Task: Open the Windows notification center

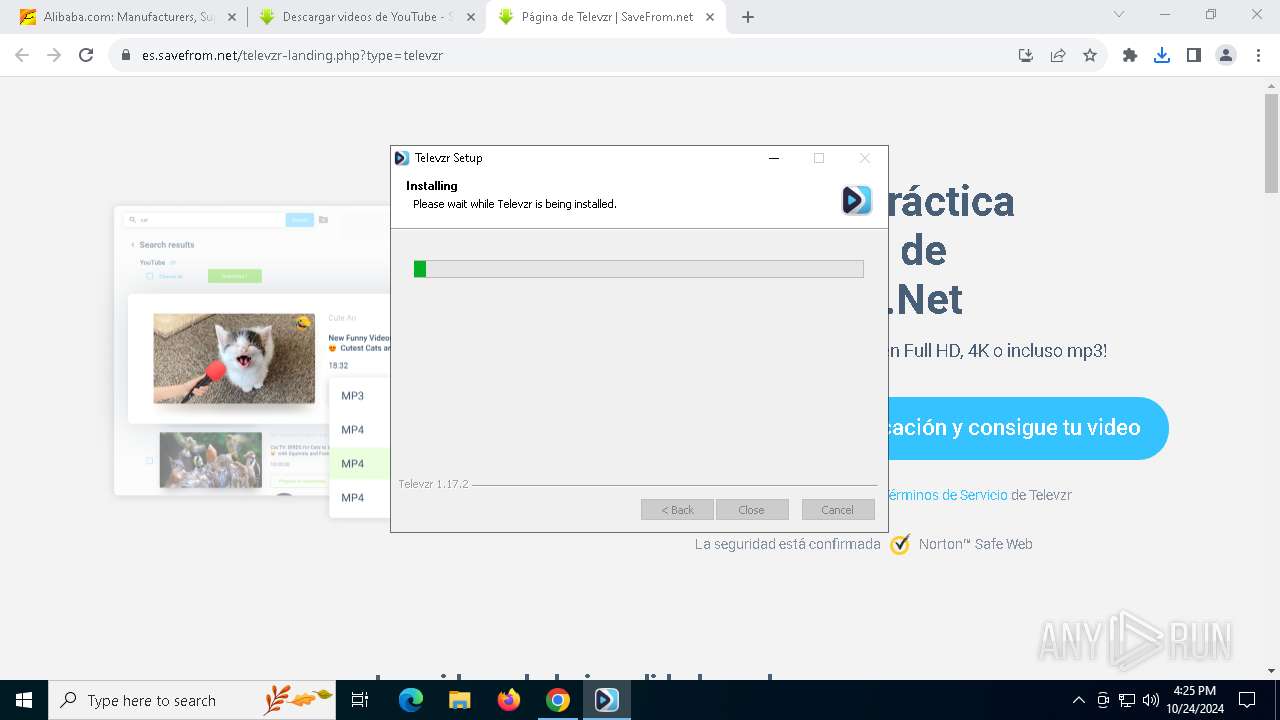Action: [1247, 700]
